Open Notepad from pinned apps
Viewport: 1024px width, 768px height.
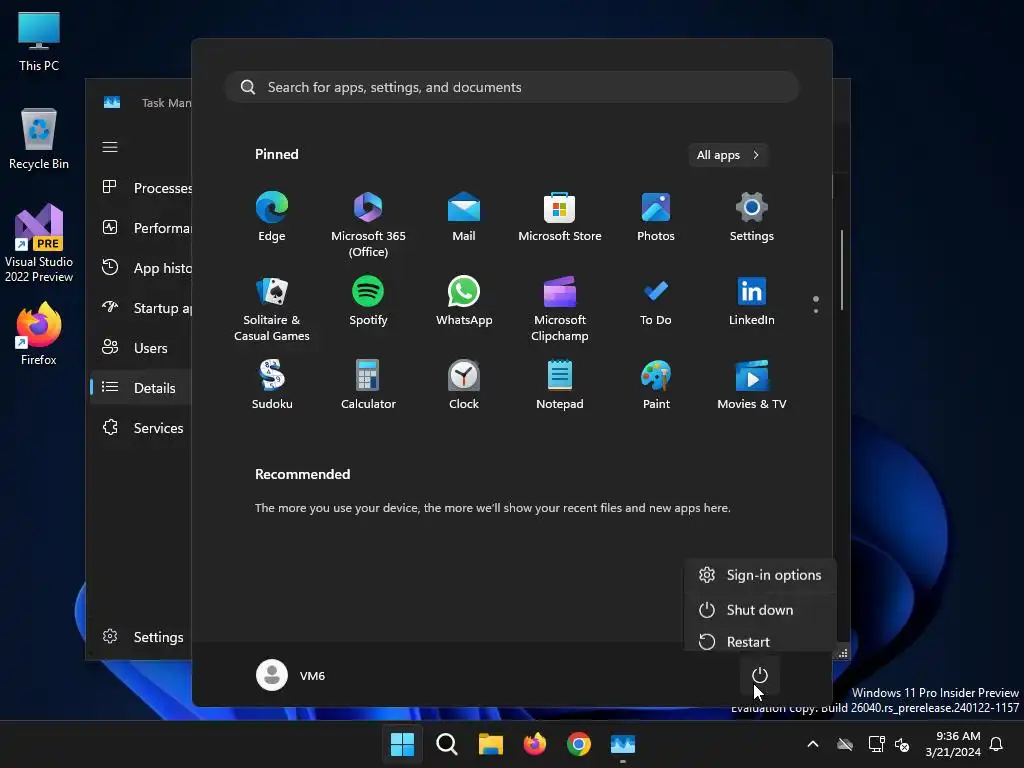560,385
